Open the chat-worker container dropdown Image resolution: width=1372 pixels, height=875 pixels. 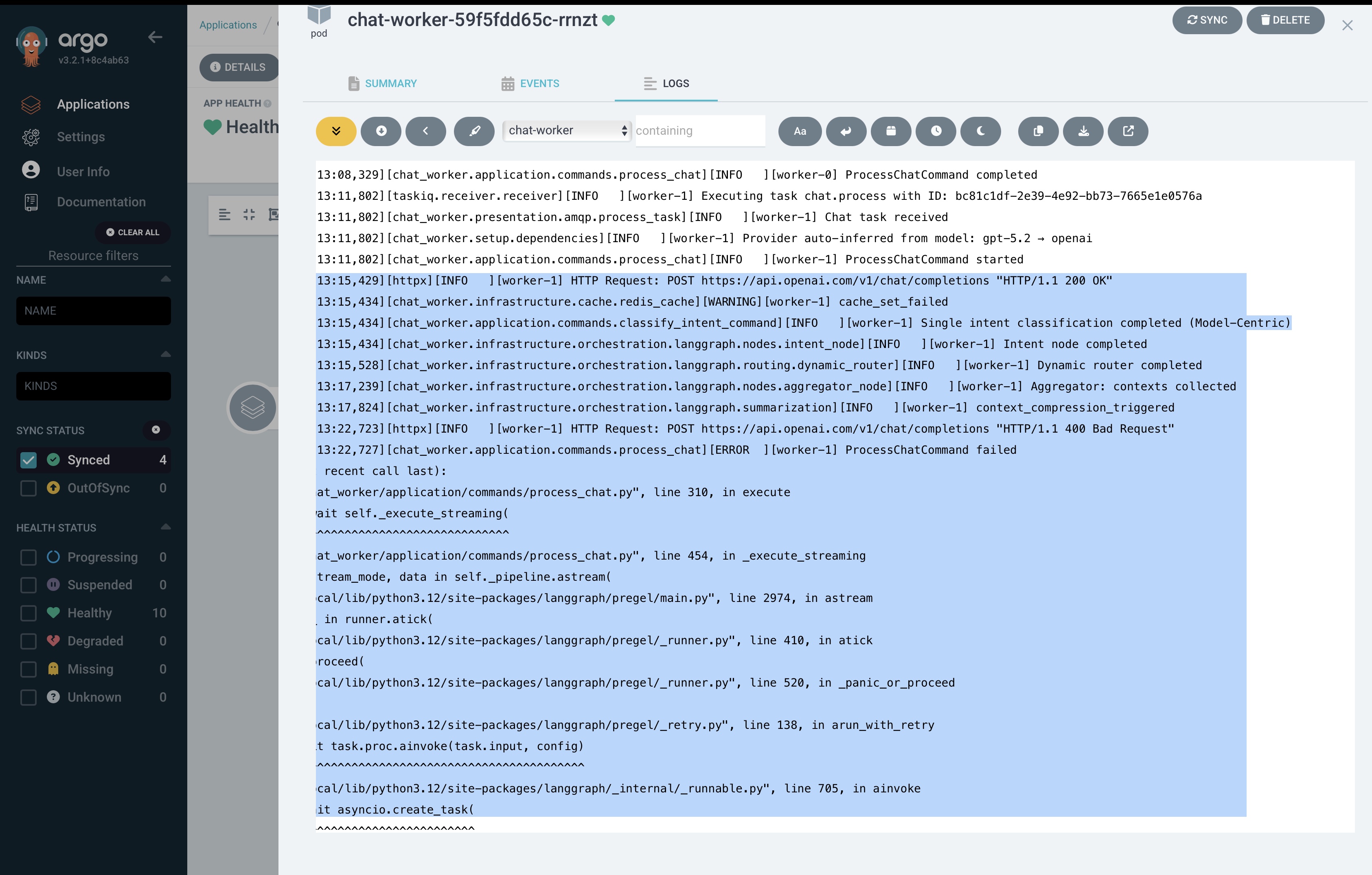[567, 131]
